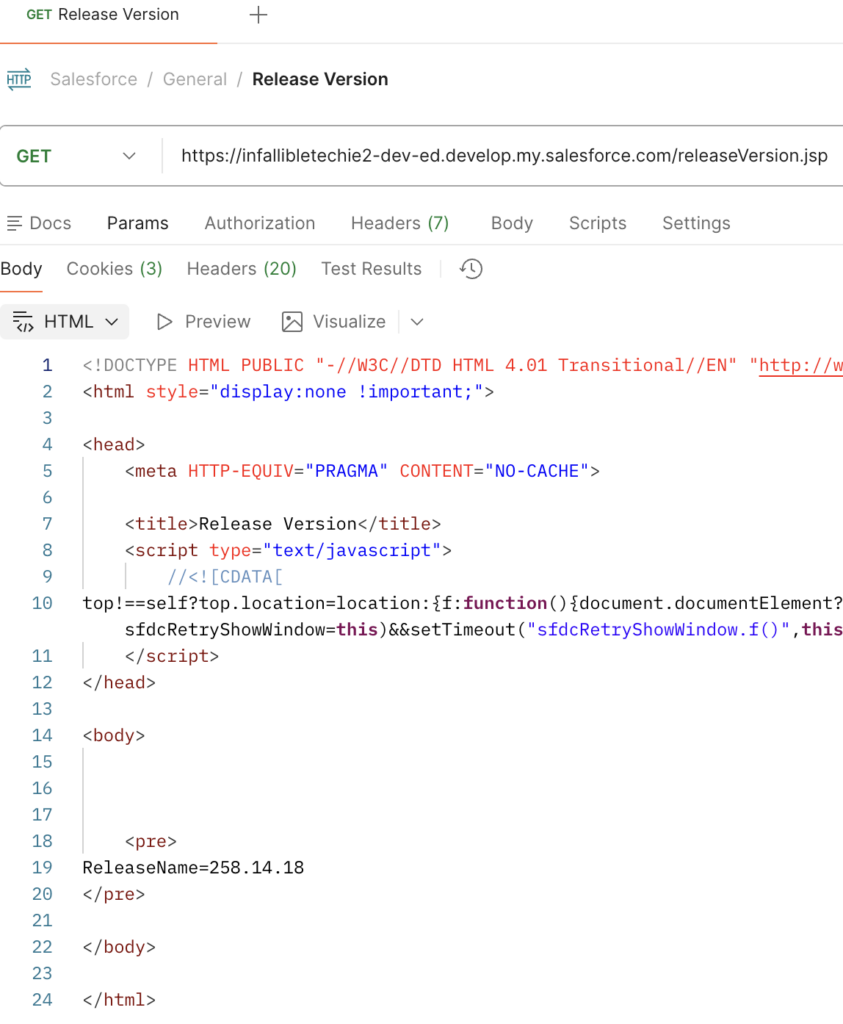Screen dimensions: 843x1024
Task: Click the closing </html> tag on line 24
Action: (x=119, y=1000)
